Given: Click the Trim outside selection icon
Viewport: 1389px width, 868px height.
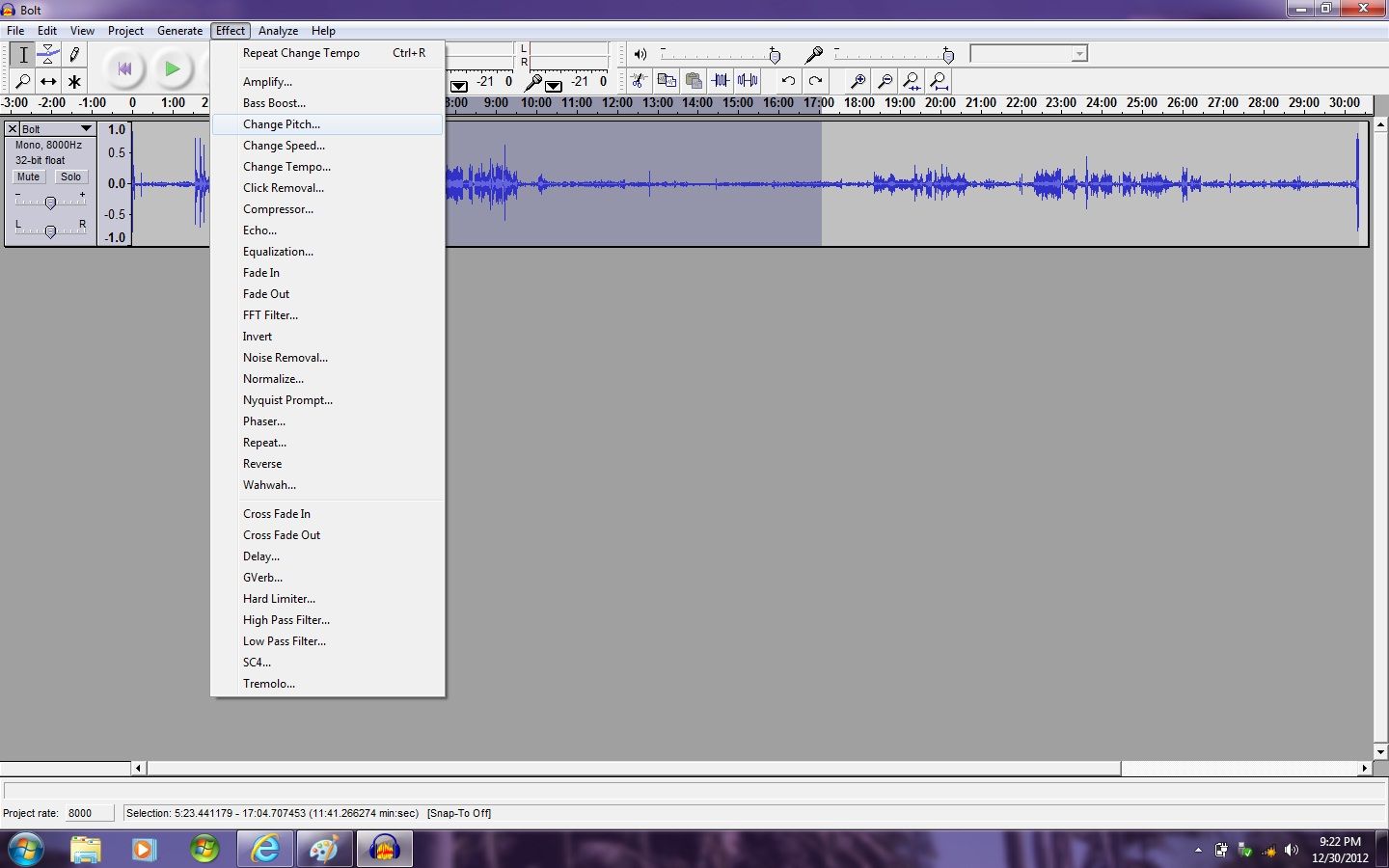Looking at the screenshot, I should [x=721, y=81].
